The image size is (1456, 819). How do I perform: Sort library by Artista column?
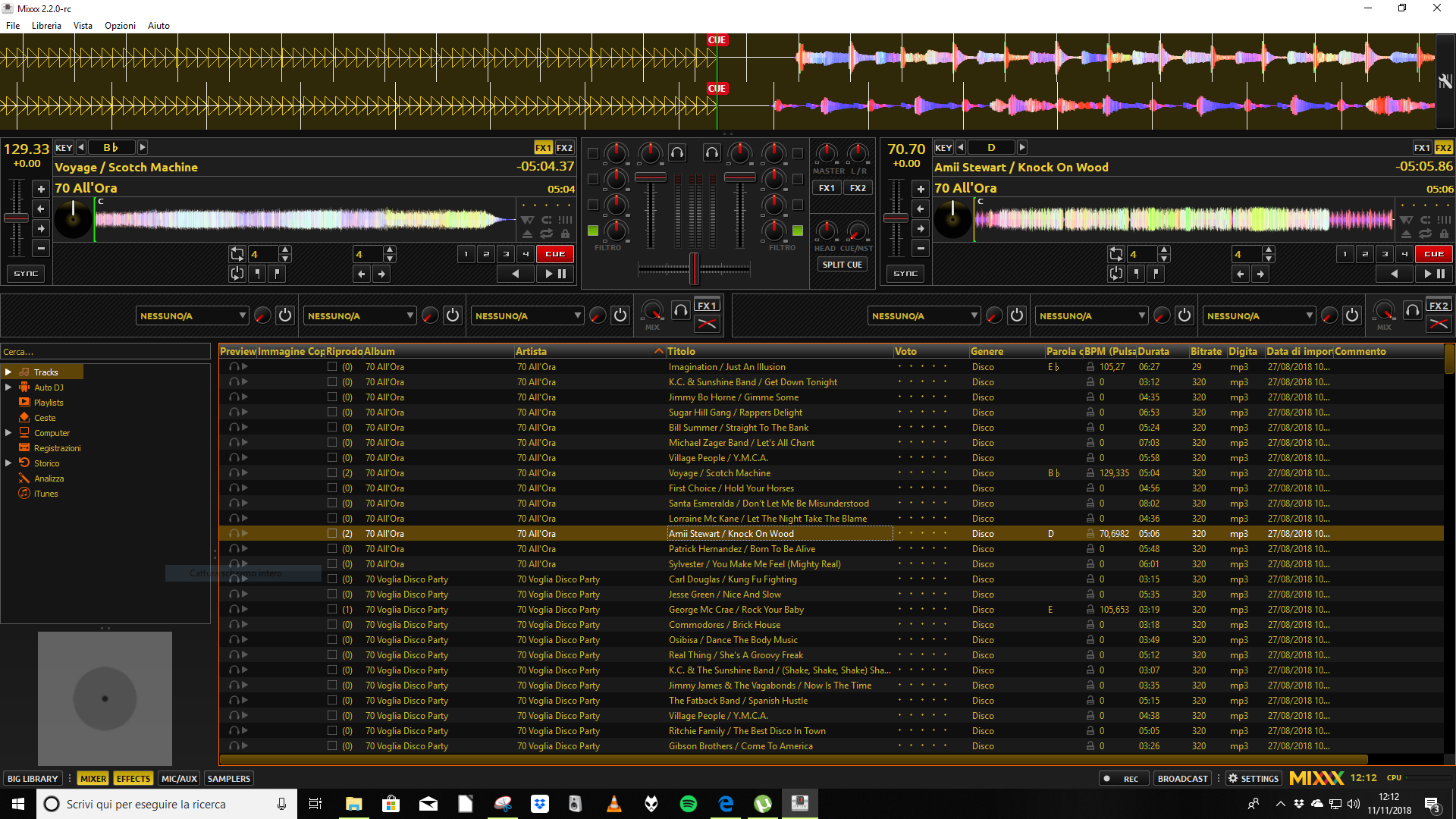click(589, 351)
